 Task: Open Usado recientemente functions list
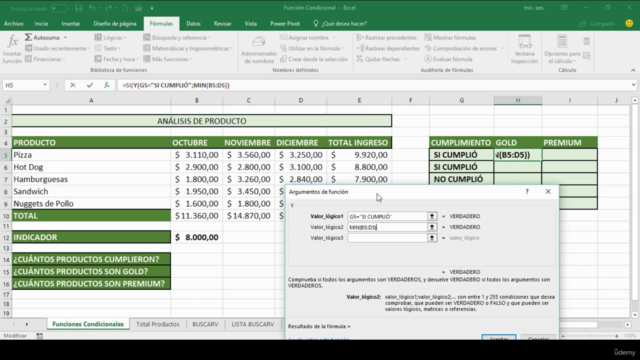point(57,48)
